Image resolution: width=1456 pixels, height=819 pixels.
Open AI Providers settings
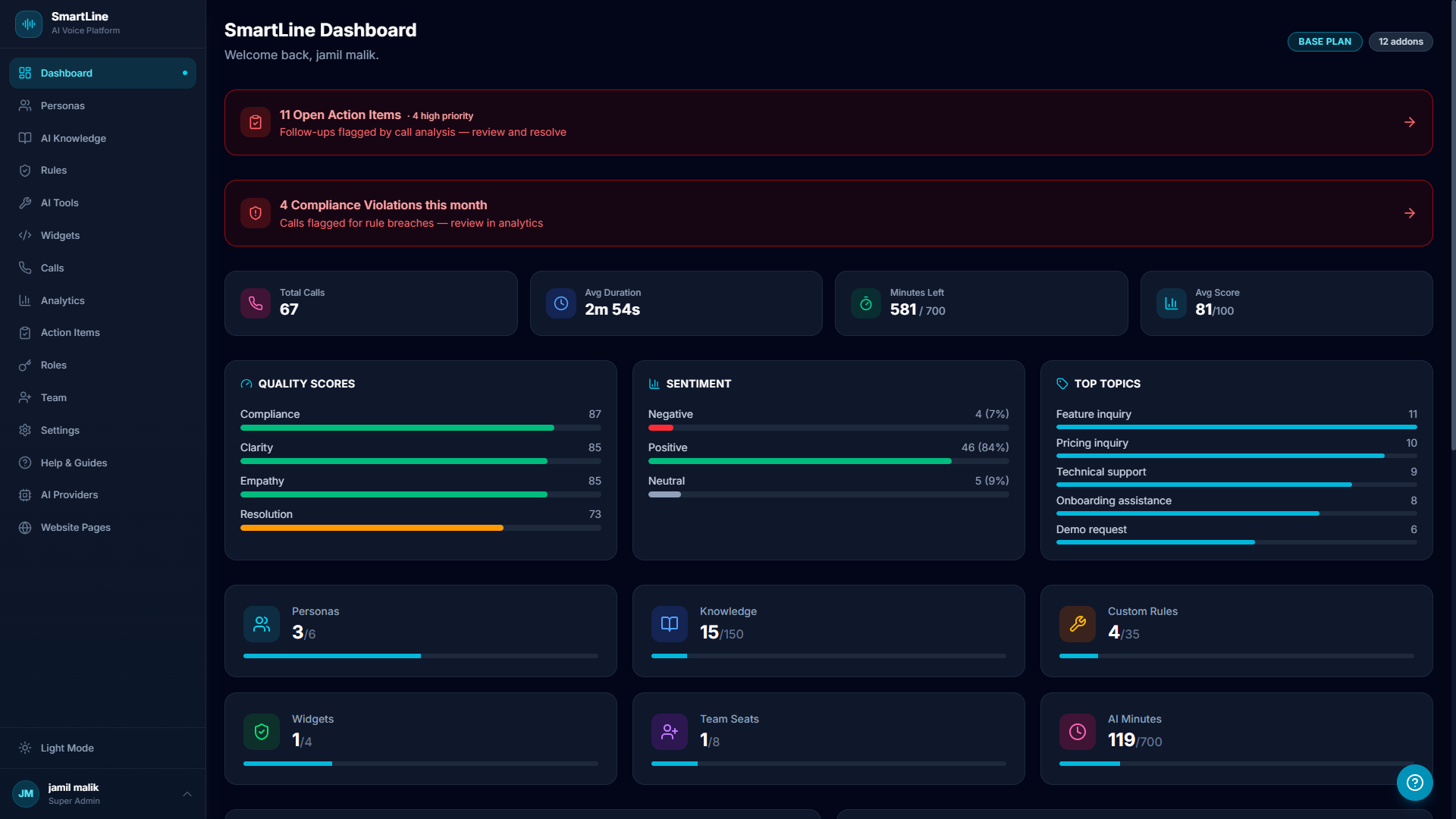click(x=67, y=494)
